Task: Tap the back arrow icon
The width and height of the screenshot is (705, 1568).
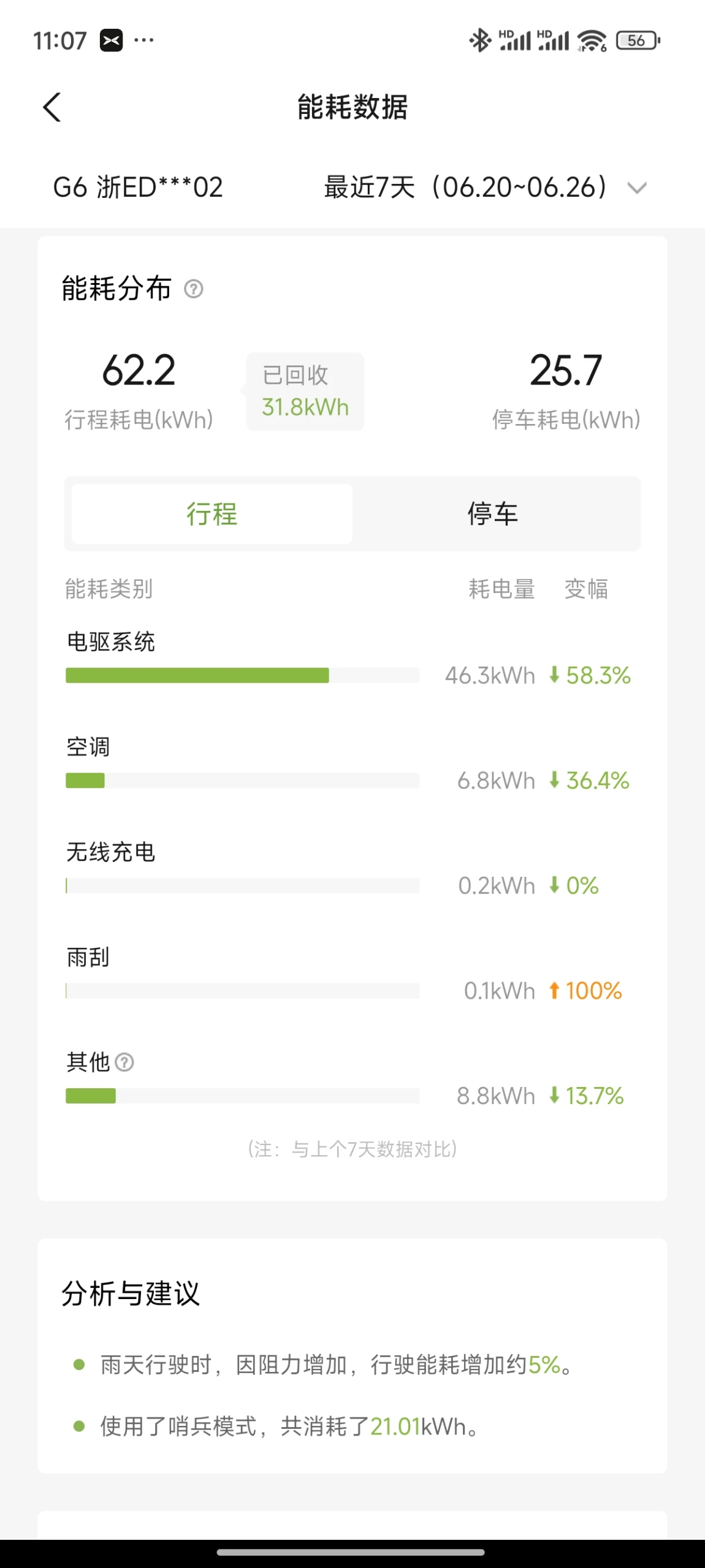Action: (52, 107)
